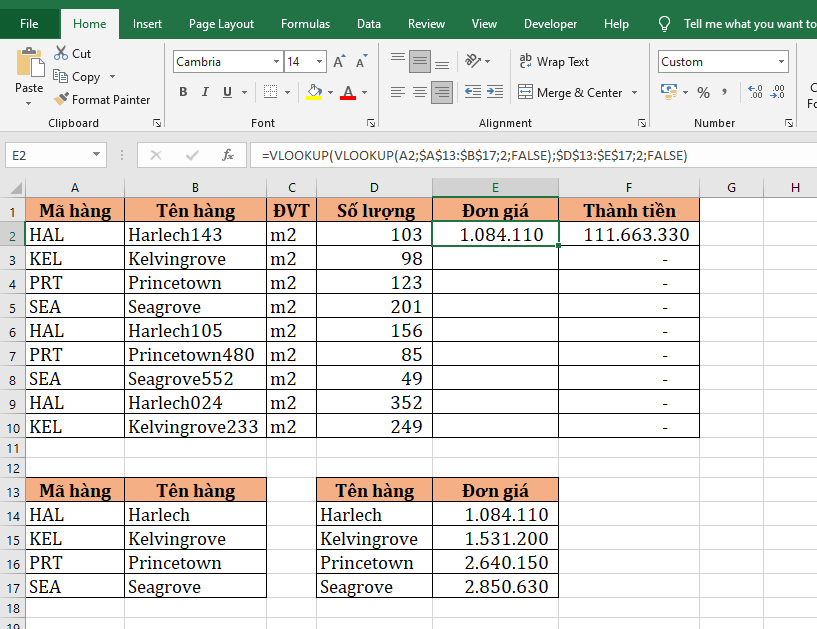Expand the Custom number format dropdown

point(781,62)
